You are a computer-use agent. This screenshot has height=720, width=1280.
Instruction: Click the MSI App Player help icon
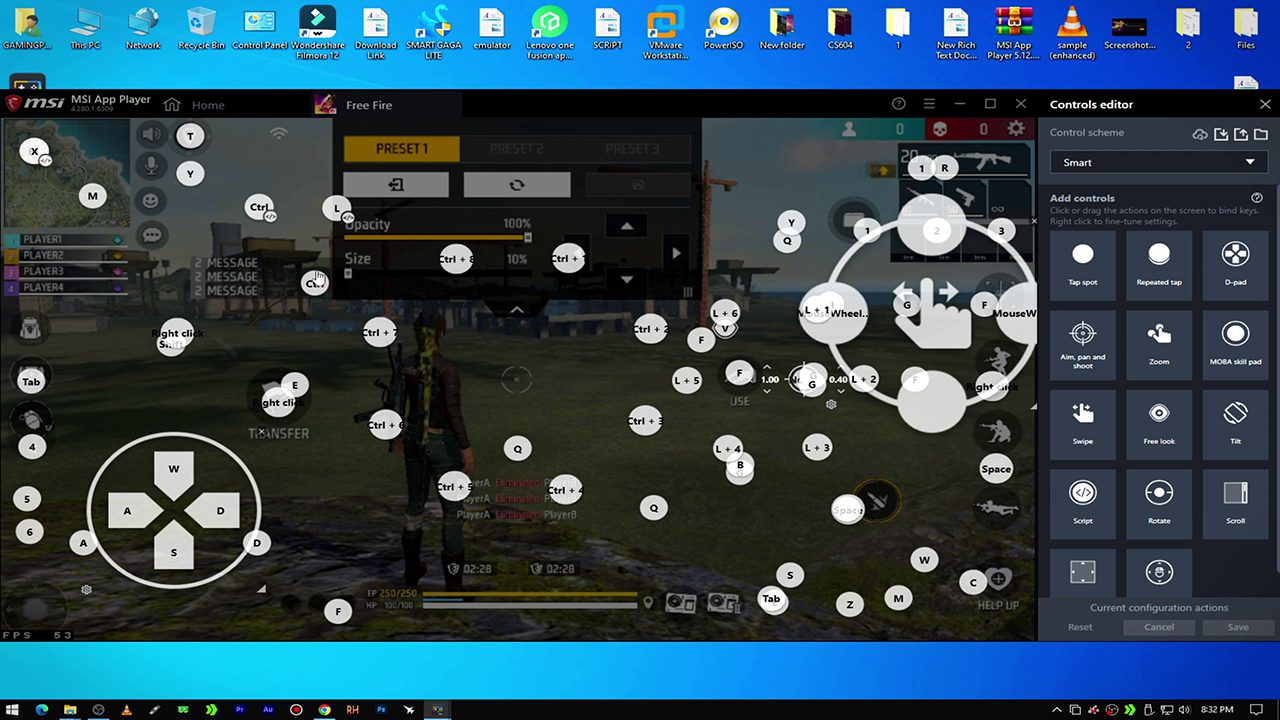pos(898,104)
